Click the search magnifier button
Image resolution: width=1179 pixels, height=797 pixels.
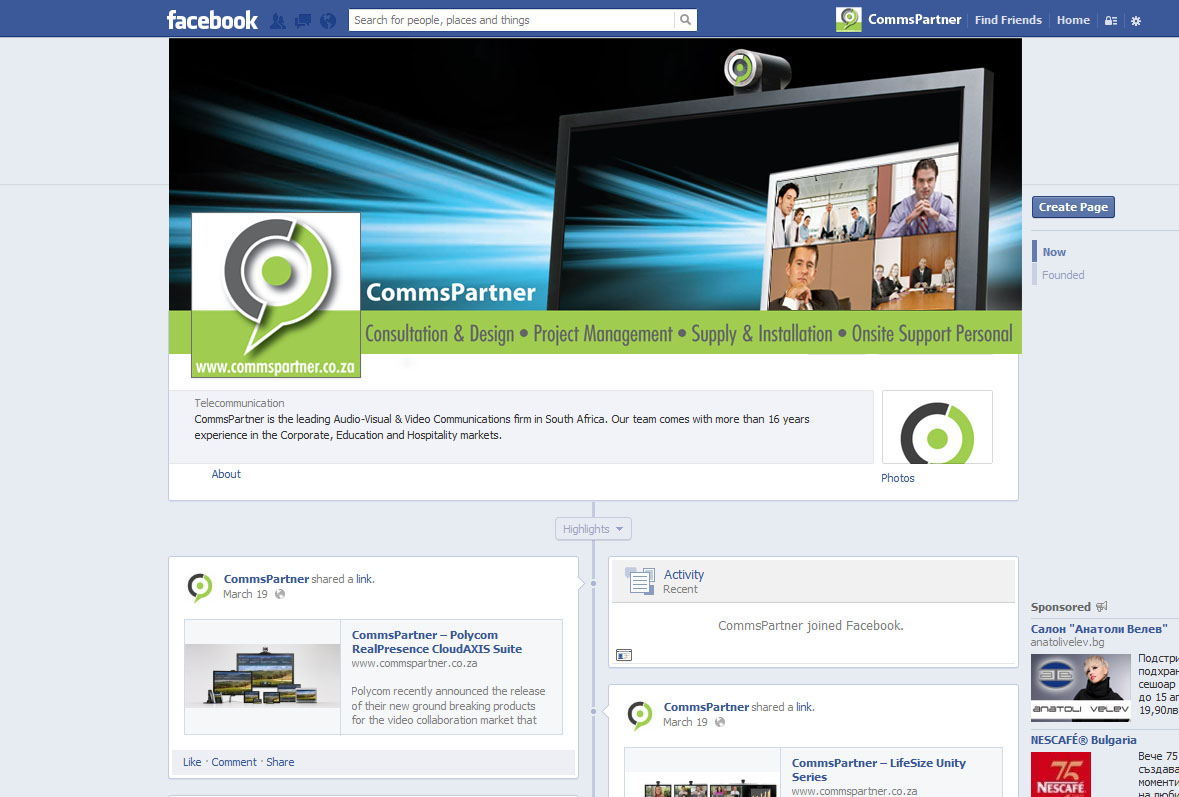pos(686,20)
